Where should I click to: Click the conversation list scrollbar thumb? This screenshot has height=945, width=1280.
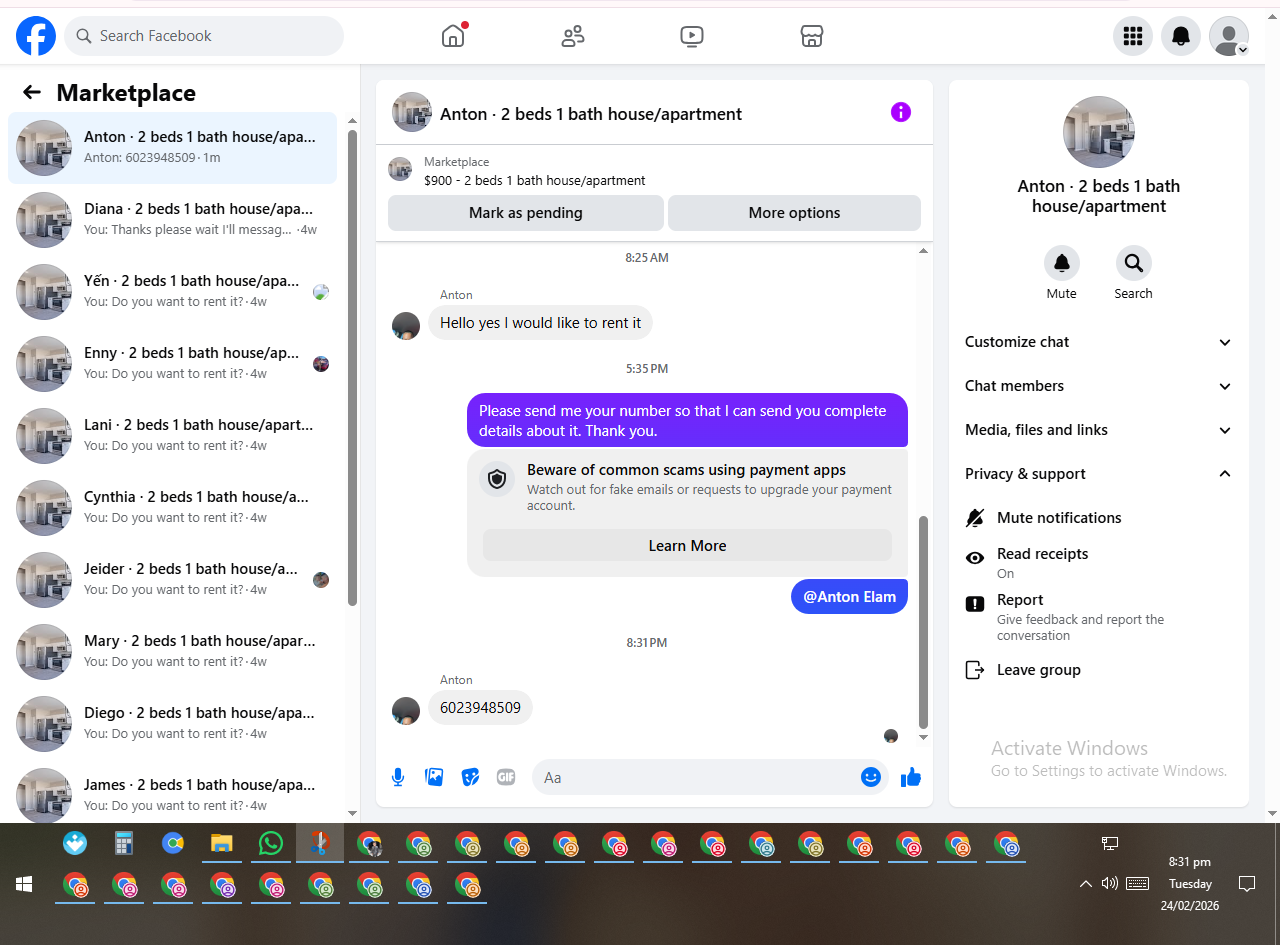[x=352, y=367]
